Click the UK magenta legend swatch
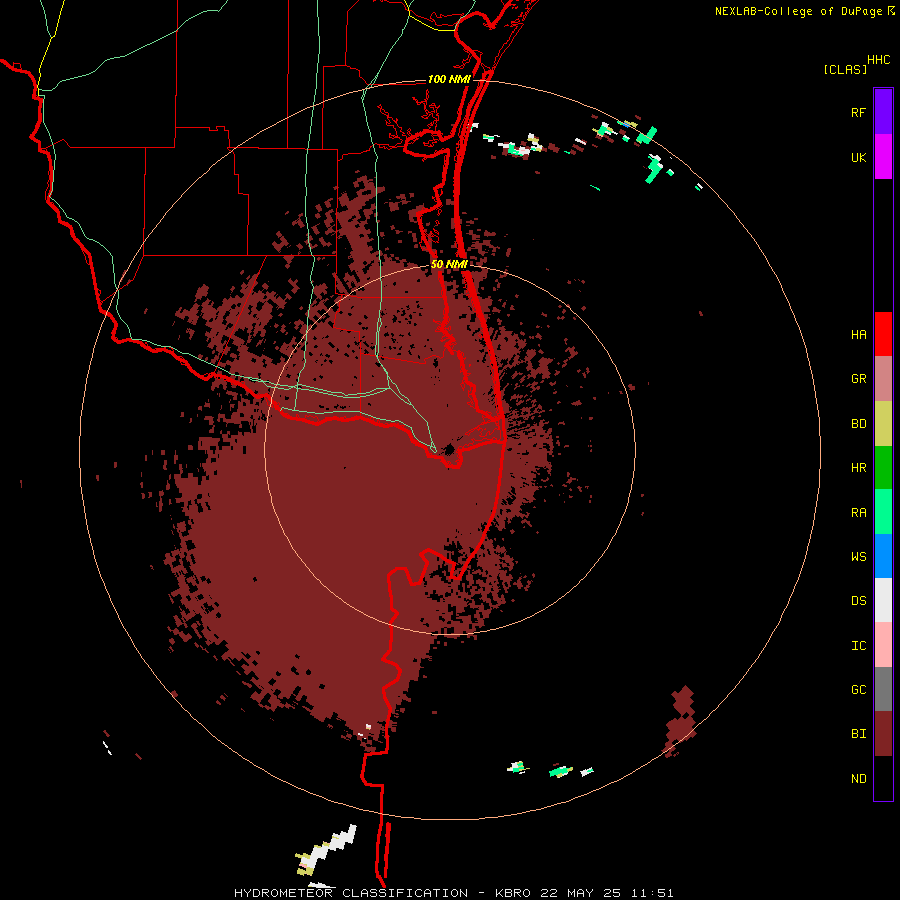 tap(883, 157)
